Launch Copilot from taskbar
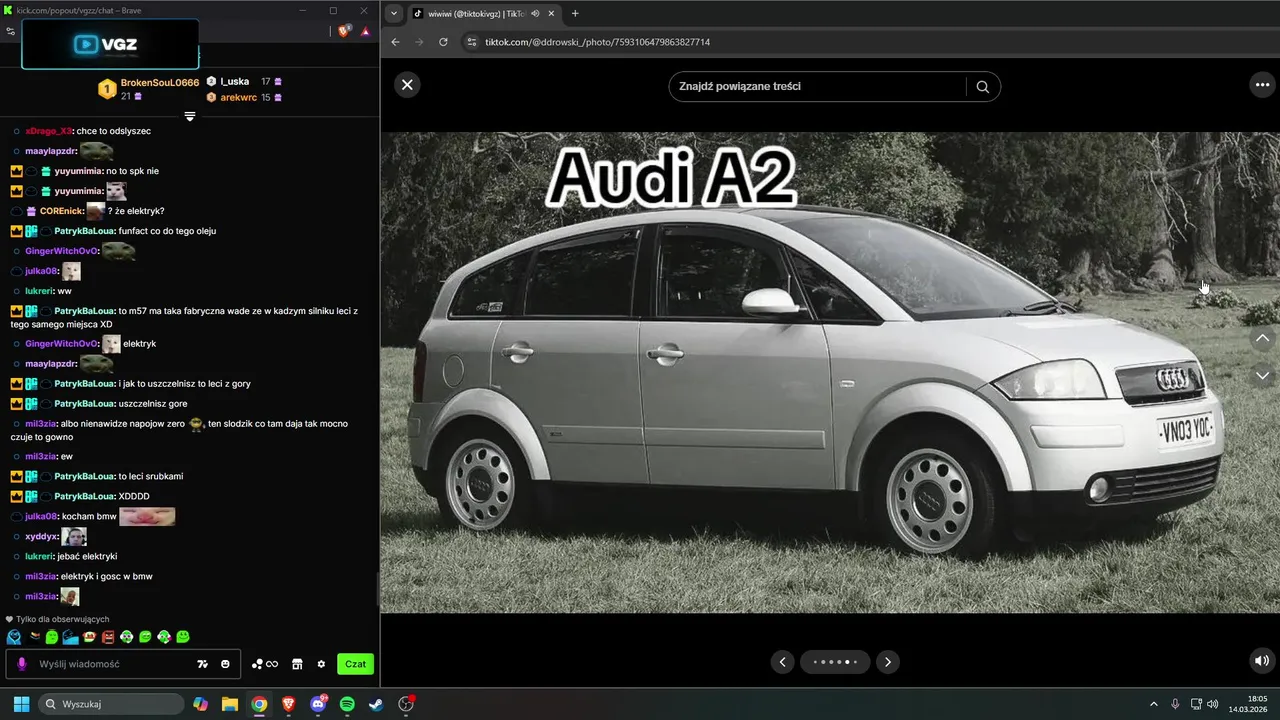The height and width of the screenshot is (720, 1280). coord(201,704)
